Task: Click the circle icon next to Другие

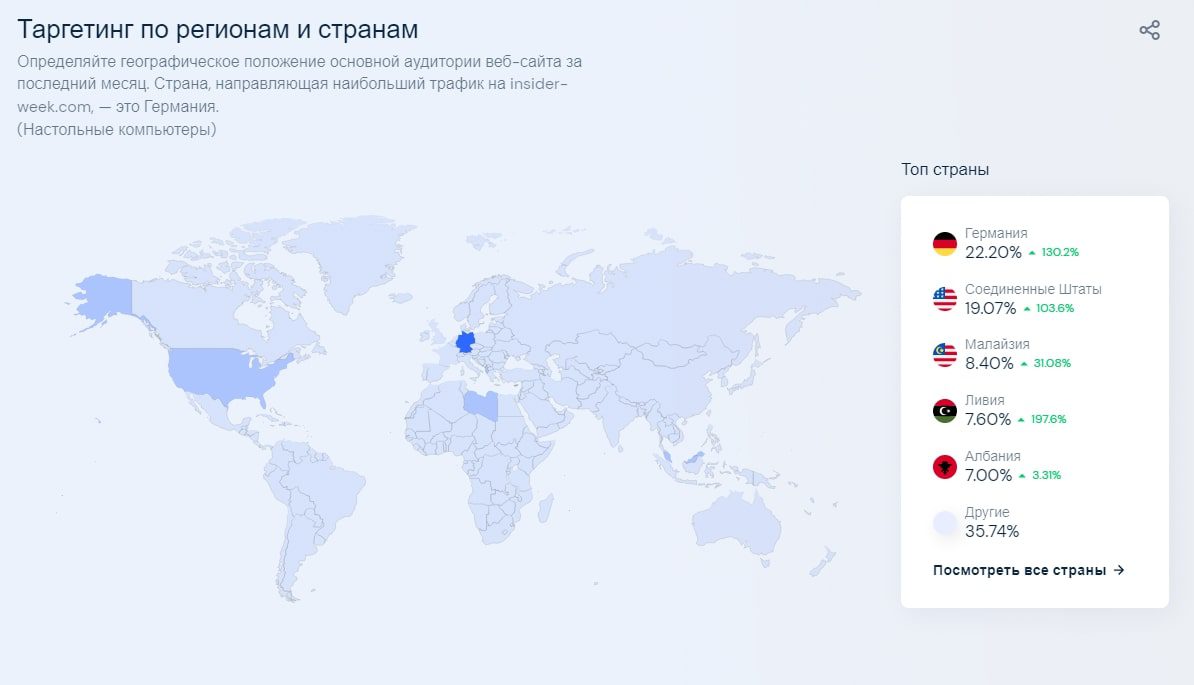Action: click(944, 522)
